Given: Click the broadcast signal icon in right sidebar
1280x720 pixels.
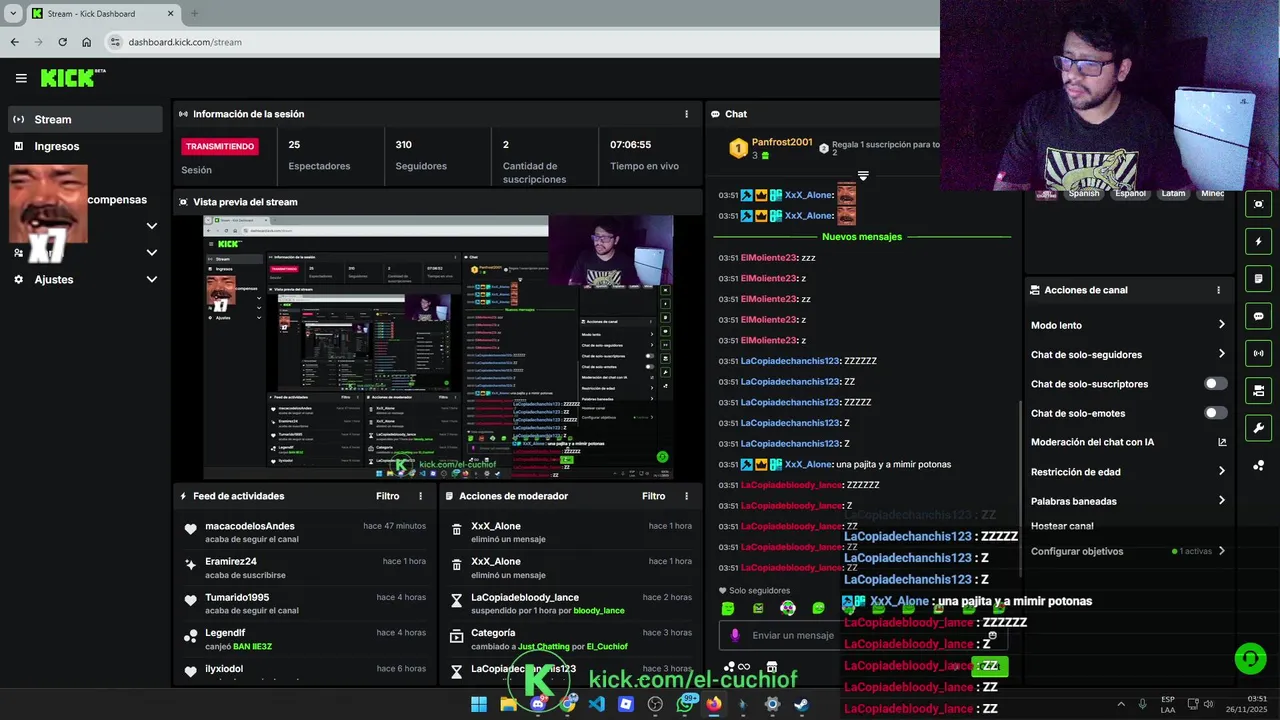Looking at the screenshot, I should (1258, 353).
